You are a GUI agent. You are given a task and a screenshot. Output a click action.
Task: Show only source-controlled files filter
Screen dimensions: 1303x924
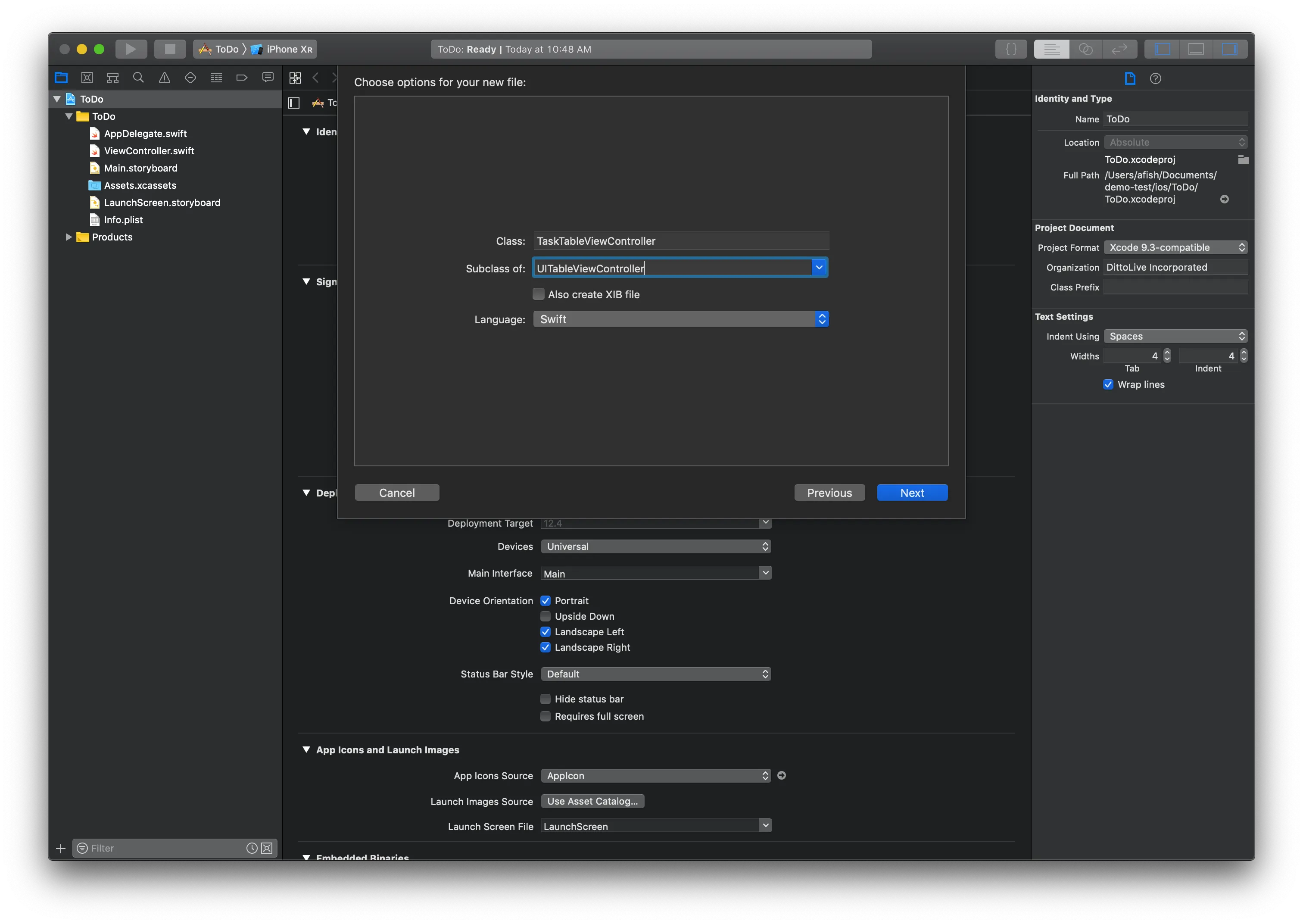click(266, 848)
